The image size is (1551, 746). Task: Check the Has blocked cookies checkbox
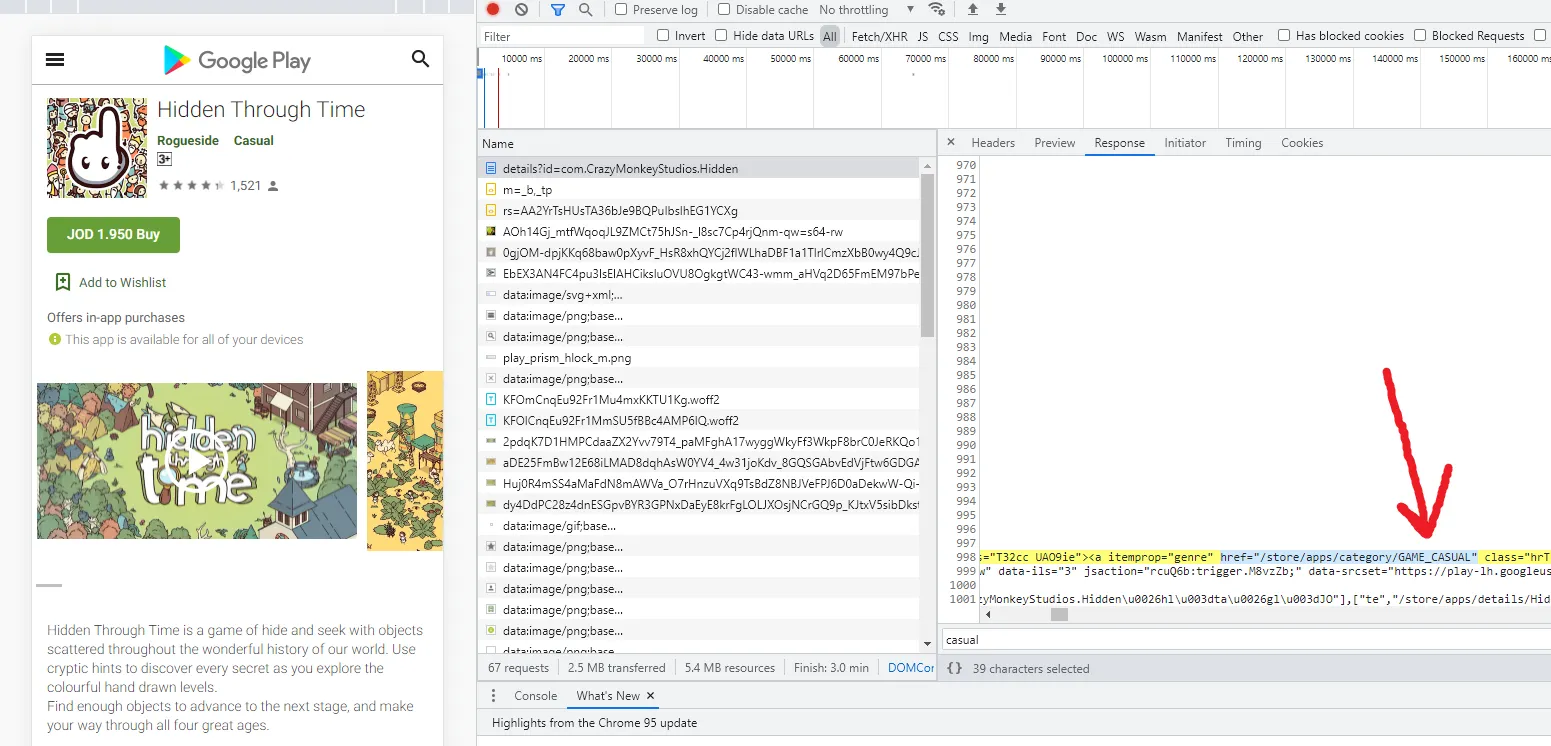pyautogui.click(x=1284, y=36)
